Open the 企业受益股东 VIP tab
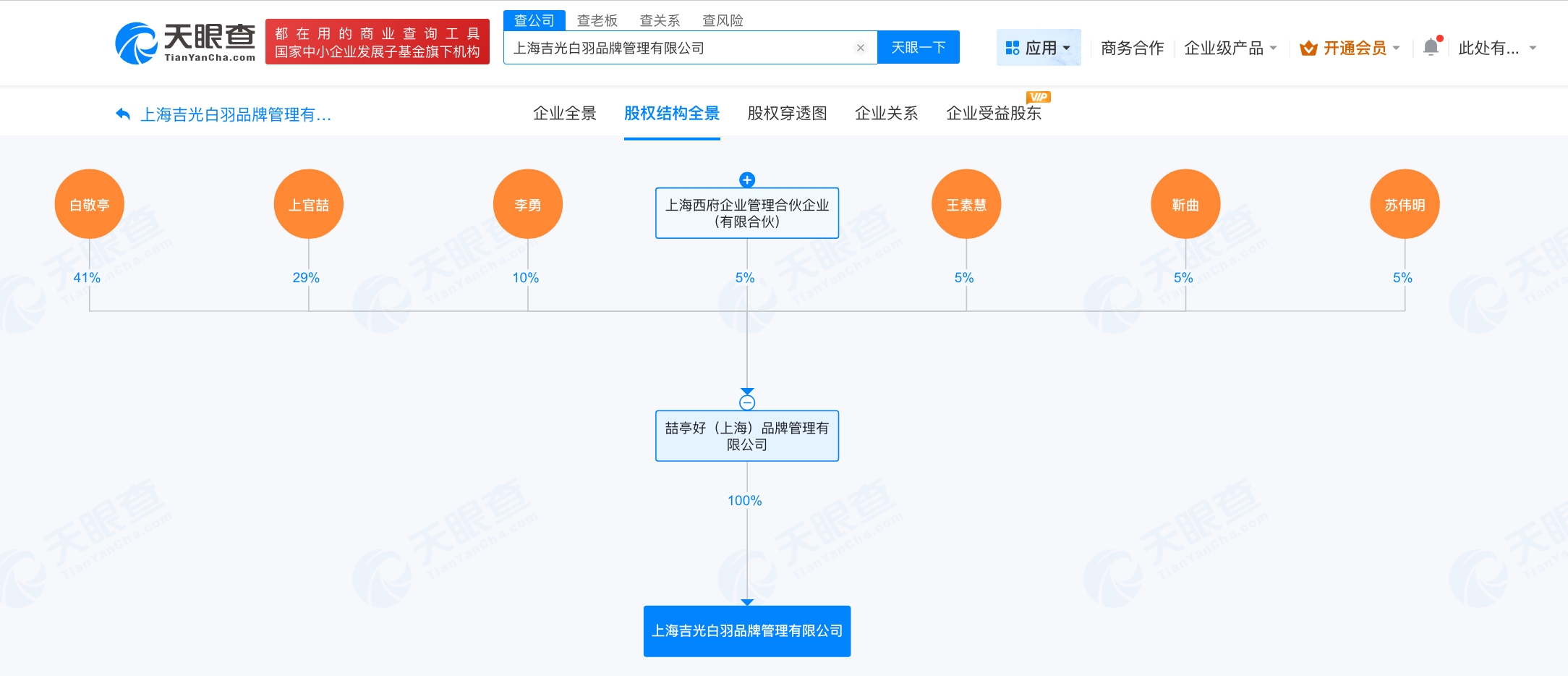Image resolution: width=1568 pixels, height=676 pixels. point(994,114)
